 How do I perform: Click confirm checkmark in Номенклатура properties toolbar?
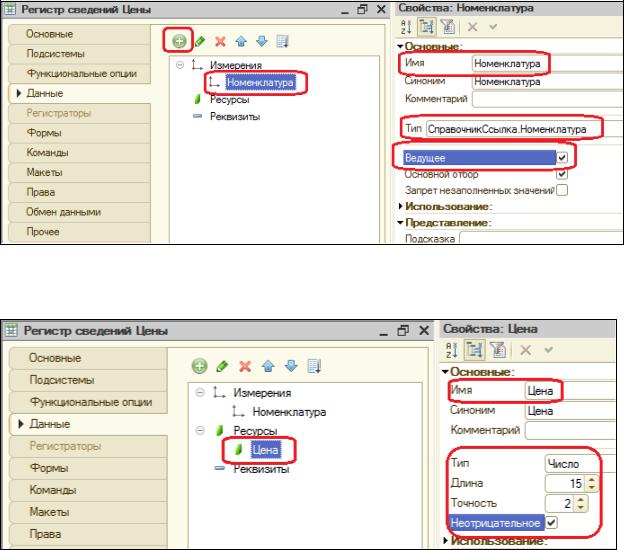(493, 27)
